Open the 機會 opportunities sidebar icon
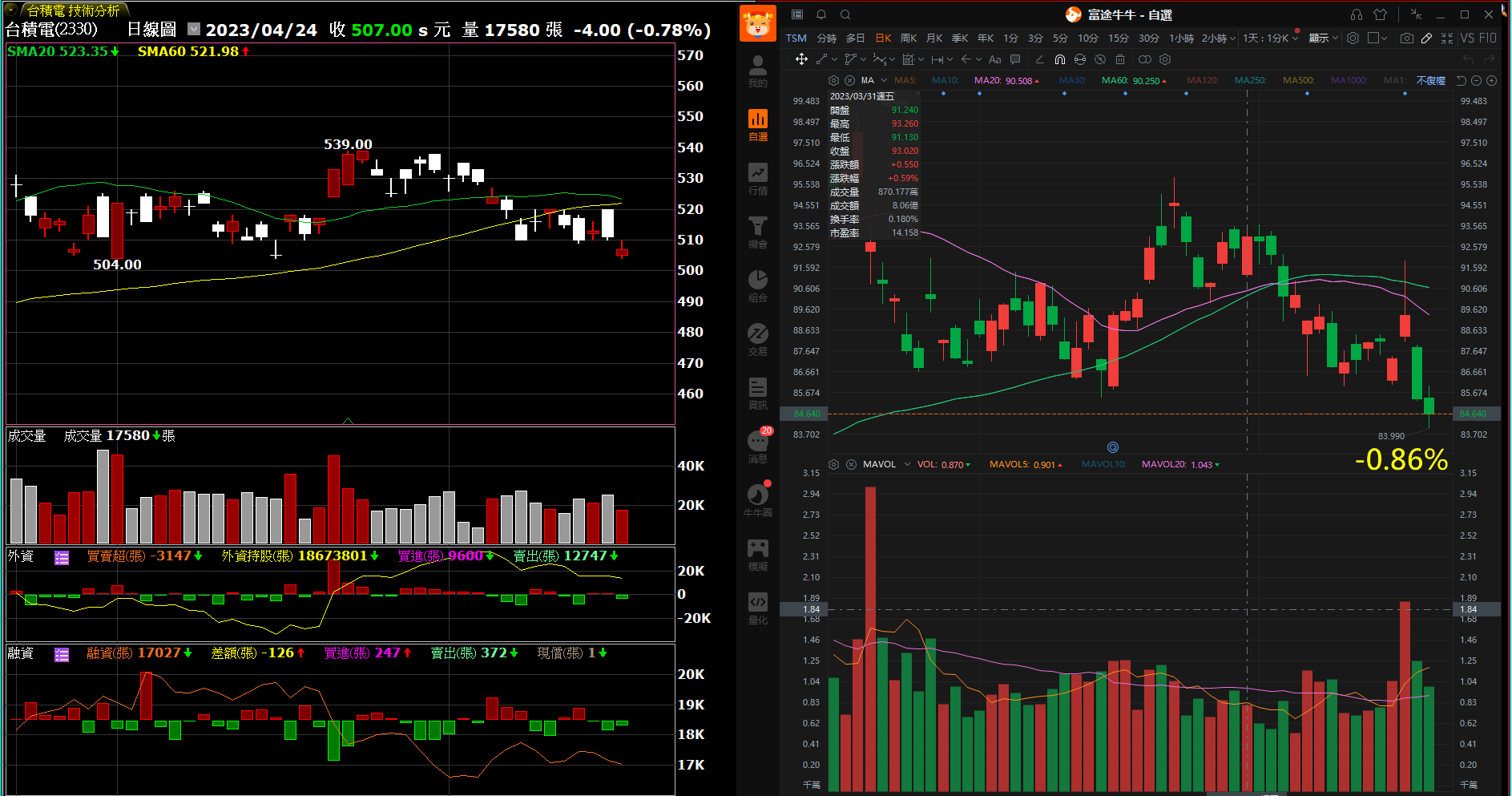This screenshot has height=796, width=1512. 757,232
